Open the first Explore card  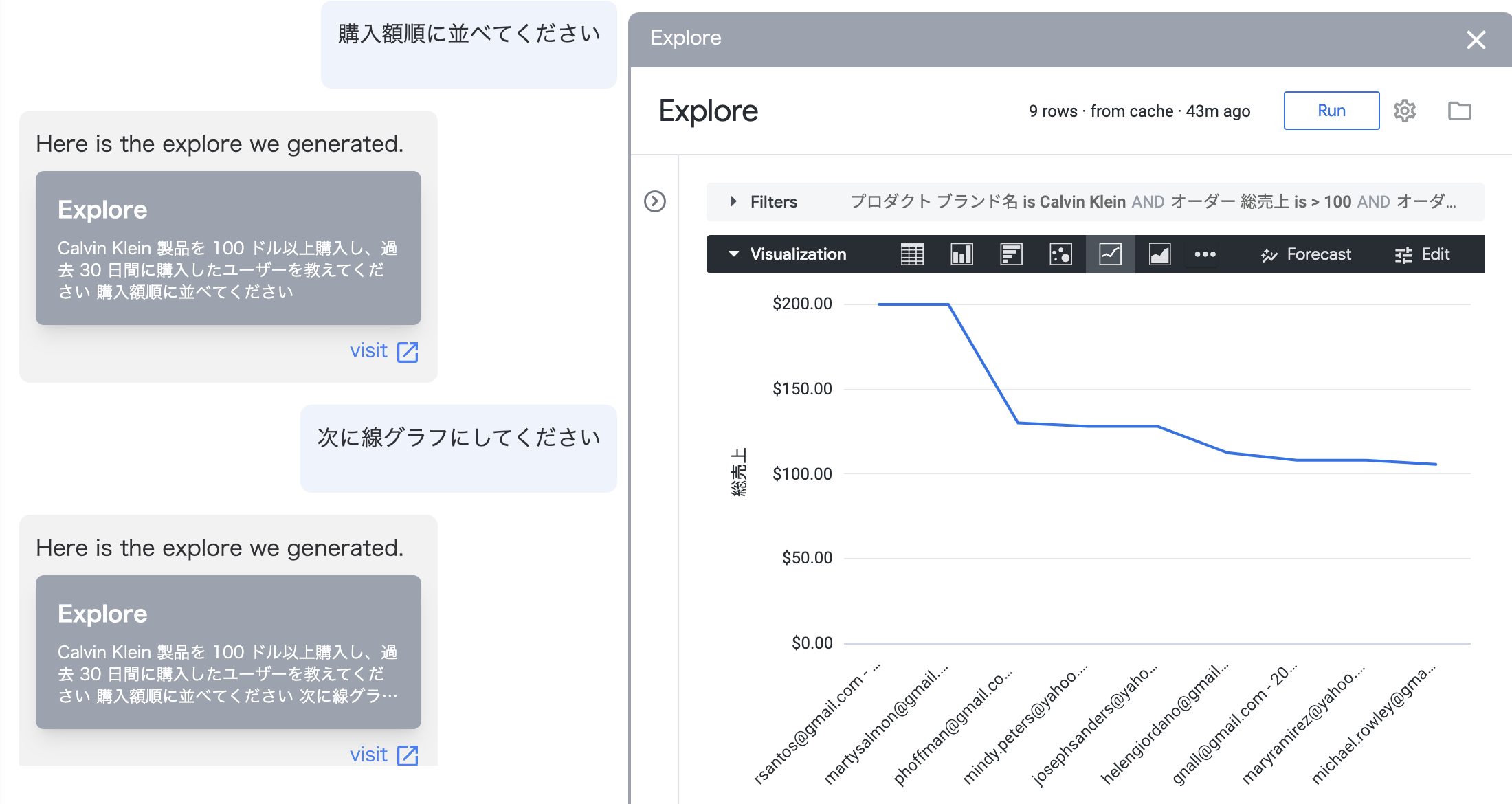228,248
